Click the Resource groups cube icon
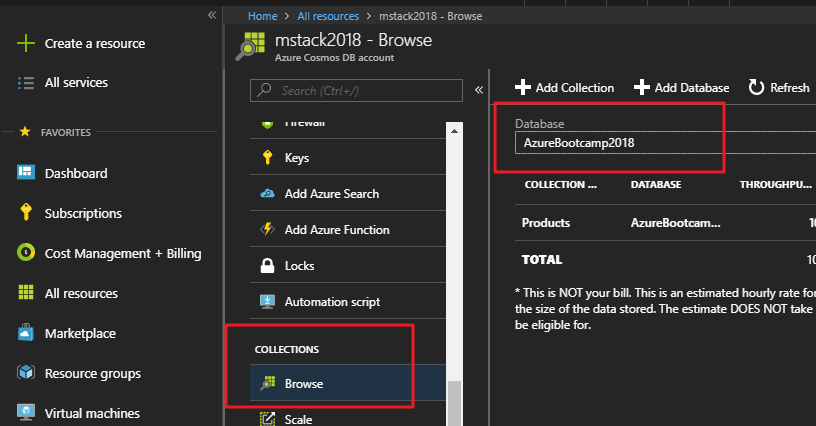 26,372
